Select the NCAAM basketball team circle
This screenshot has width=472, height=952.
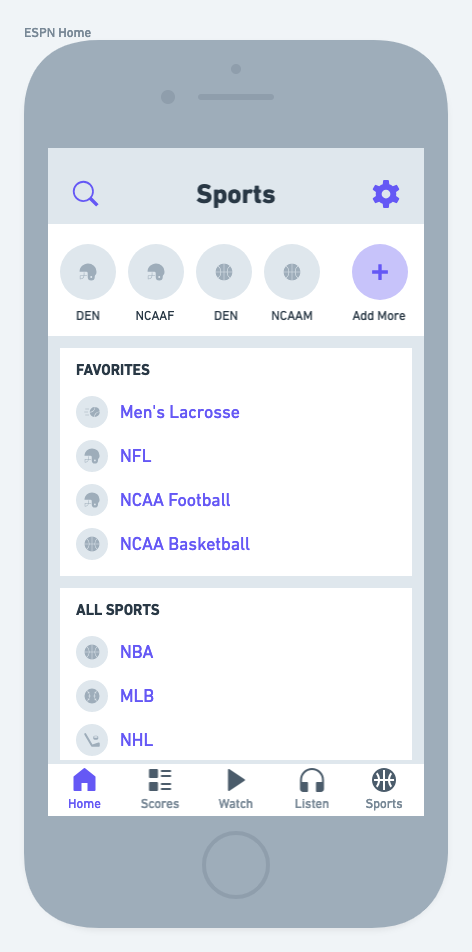tap(292, 272)
